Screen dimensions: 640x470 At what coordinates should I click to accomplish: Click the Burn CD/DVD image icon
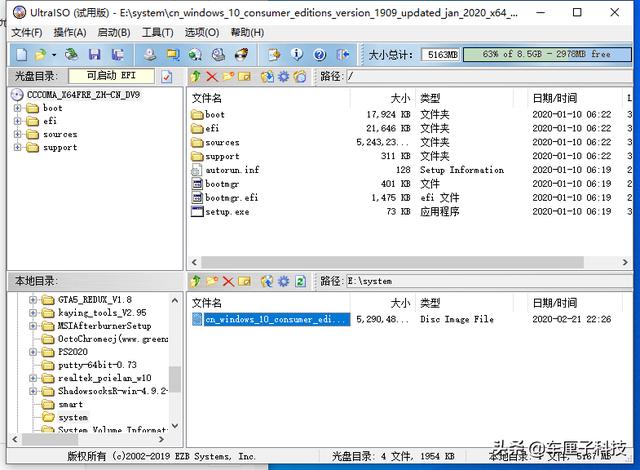242,55
